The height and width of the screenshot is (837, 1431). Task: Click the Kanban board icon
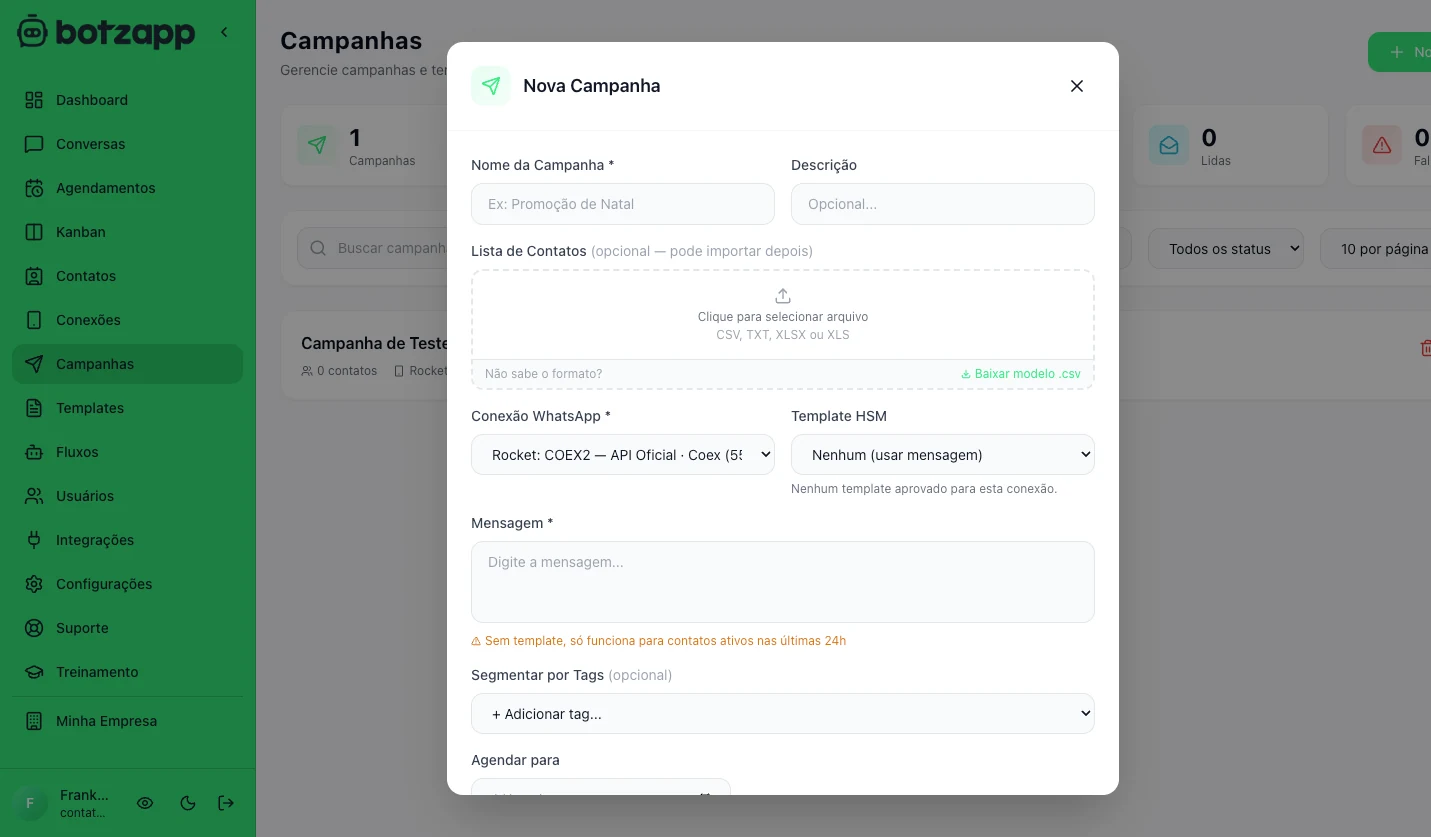(x=34, y=232)
